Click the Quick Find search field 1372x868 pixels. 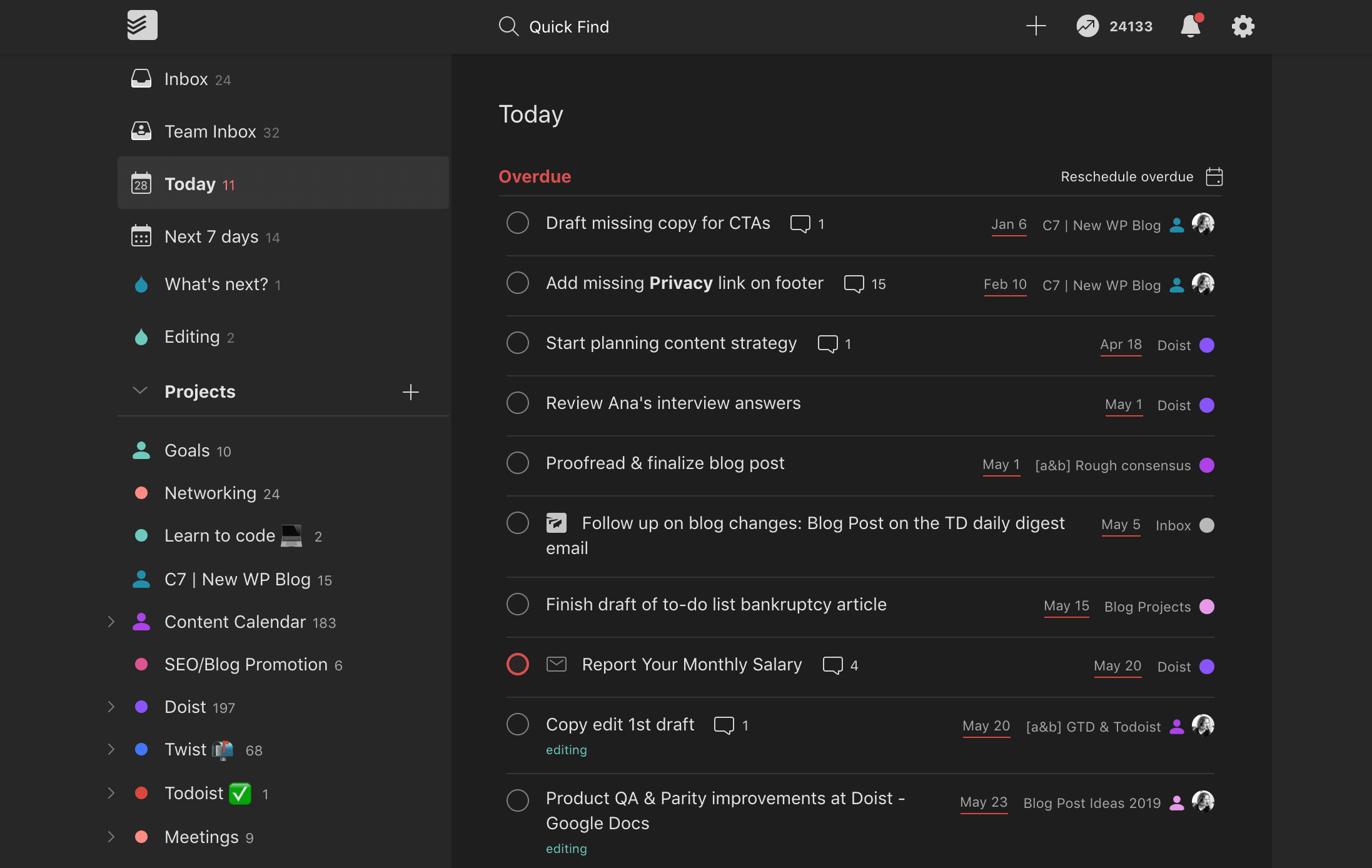(x=568, y=27)
